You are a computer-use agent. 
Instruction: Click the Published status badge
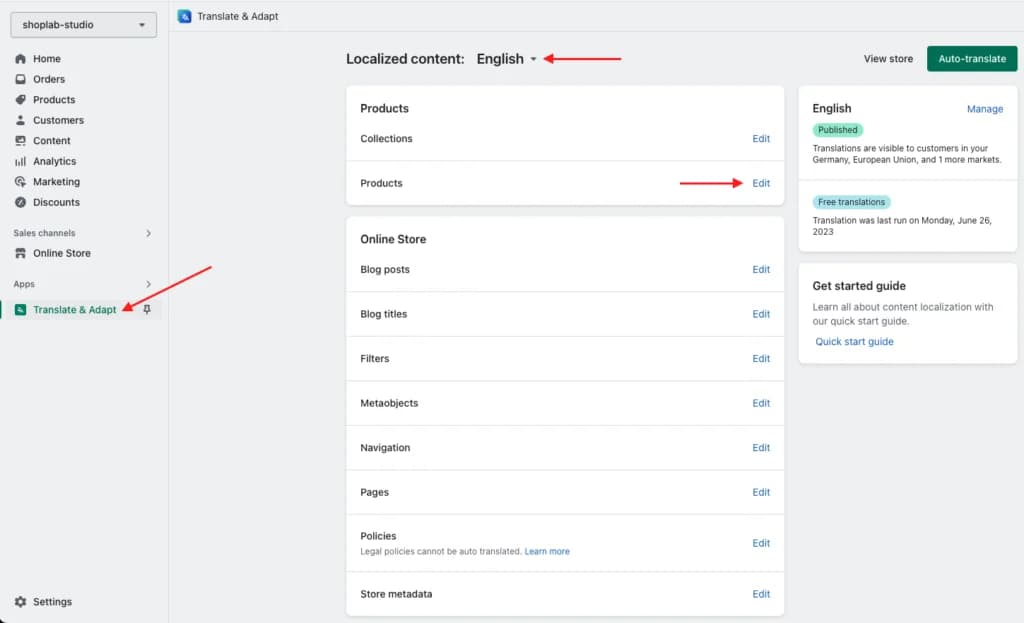click(837, 130)
